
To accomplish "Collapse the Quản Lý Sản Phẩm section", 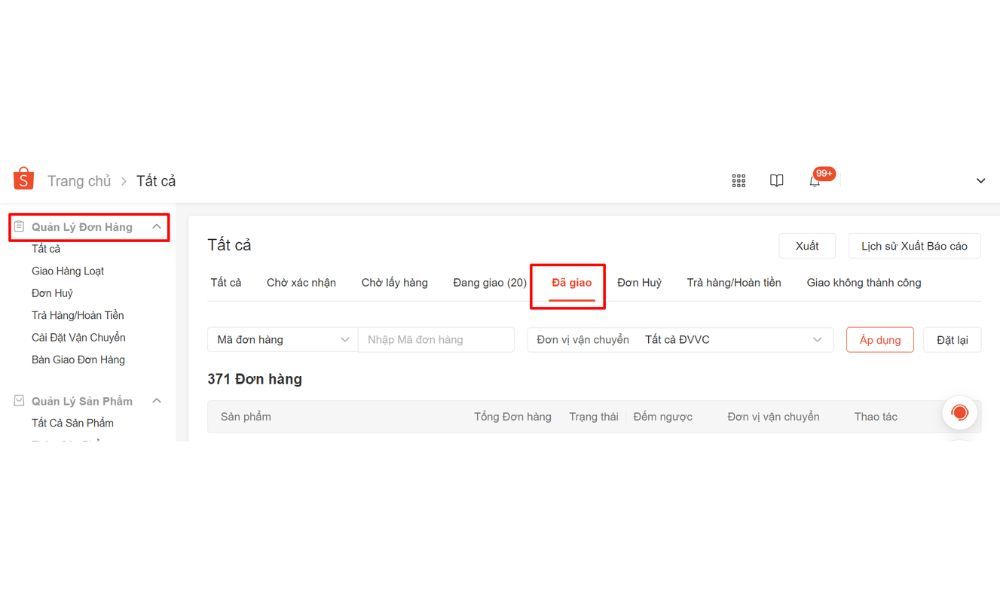I will coord(156,400).
